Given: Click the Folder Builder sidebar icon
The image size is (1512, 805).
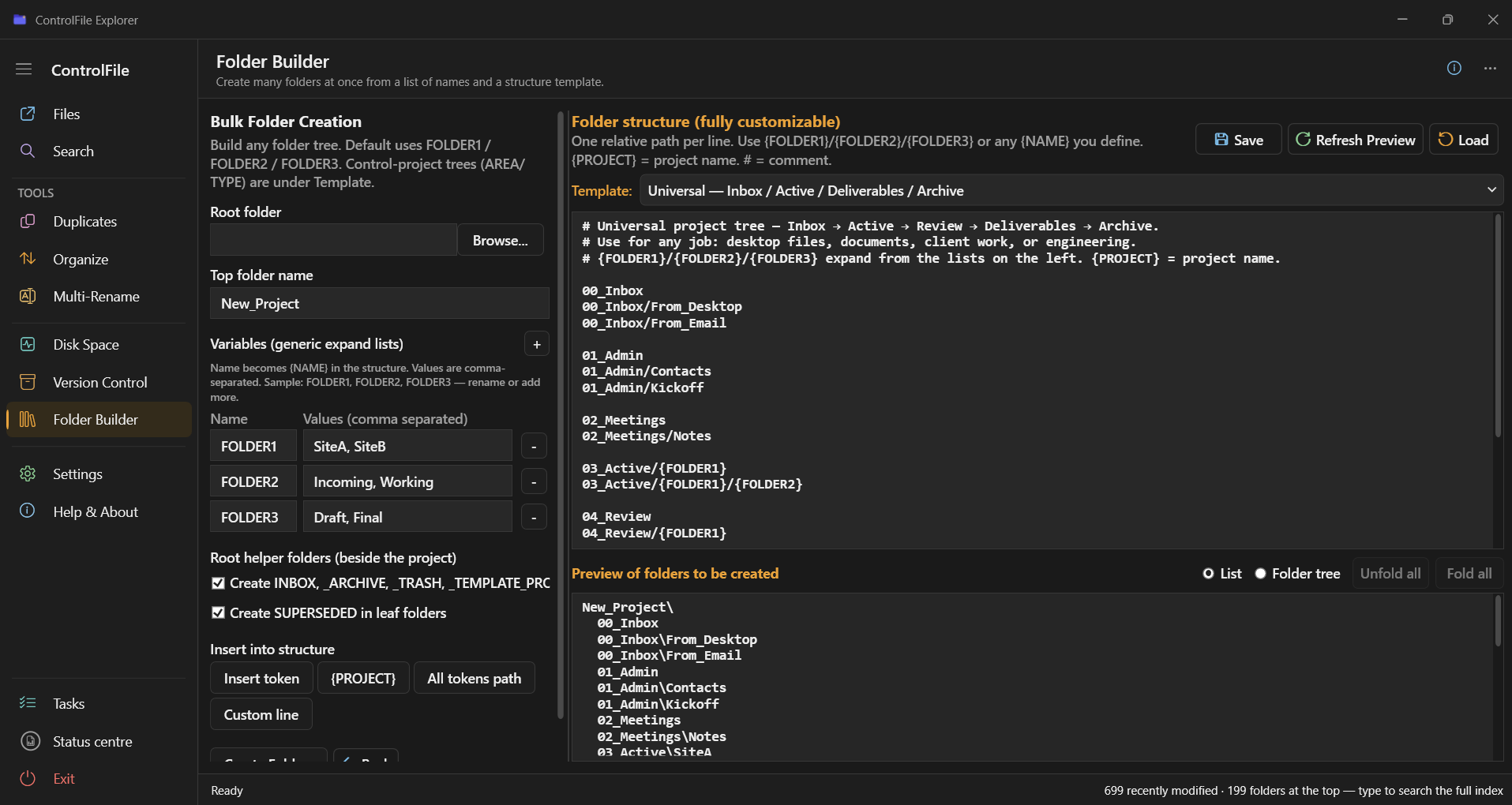Looking at the screenshot, I should pyautogui.click(x=28, y=419).
